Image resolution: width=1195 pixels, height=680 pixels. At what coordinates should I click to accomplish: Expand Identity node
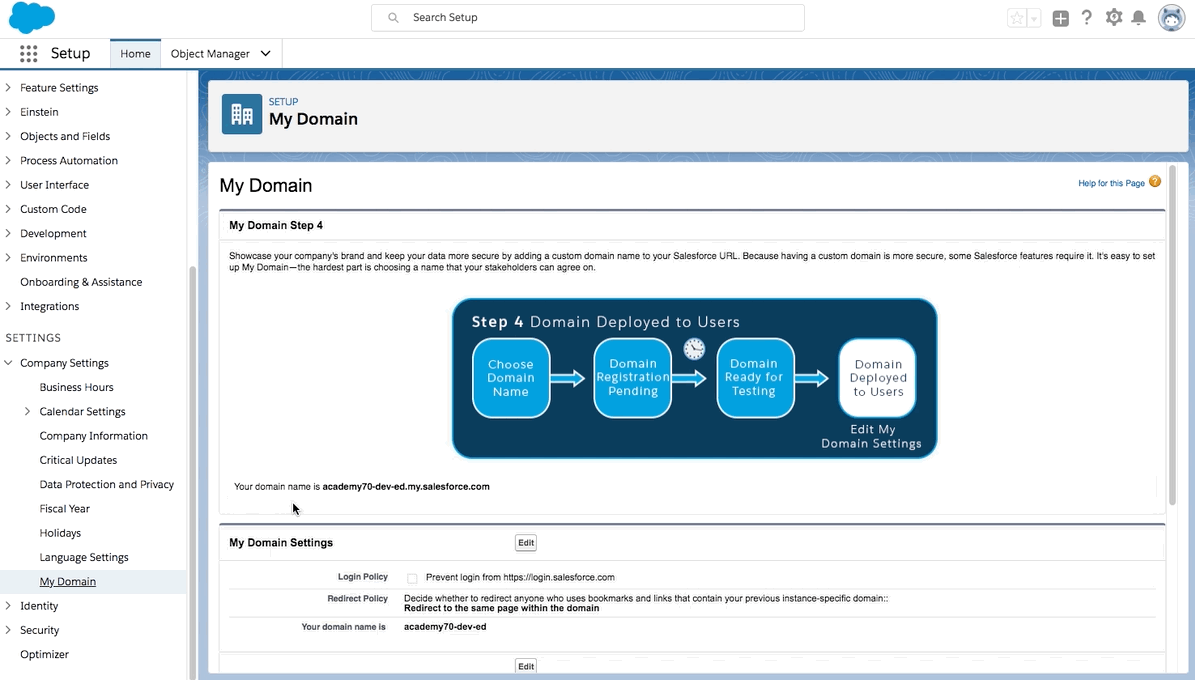point(8,606)
